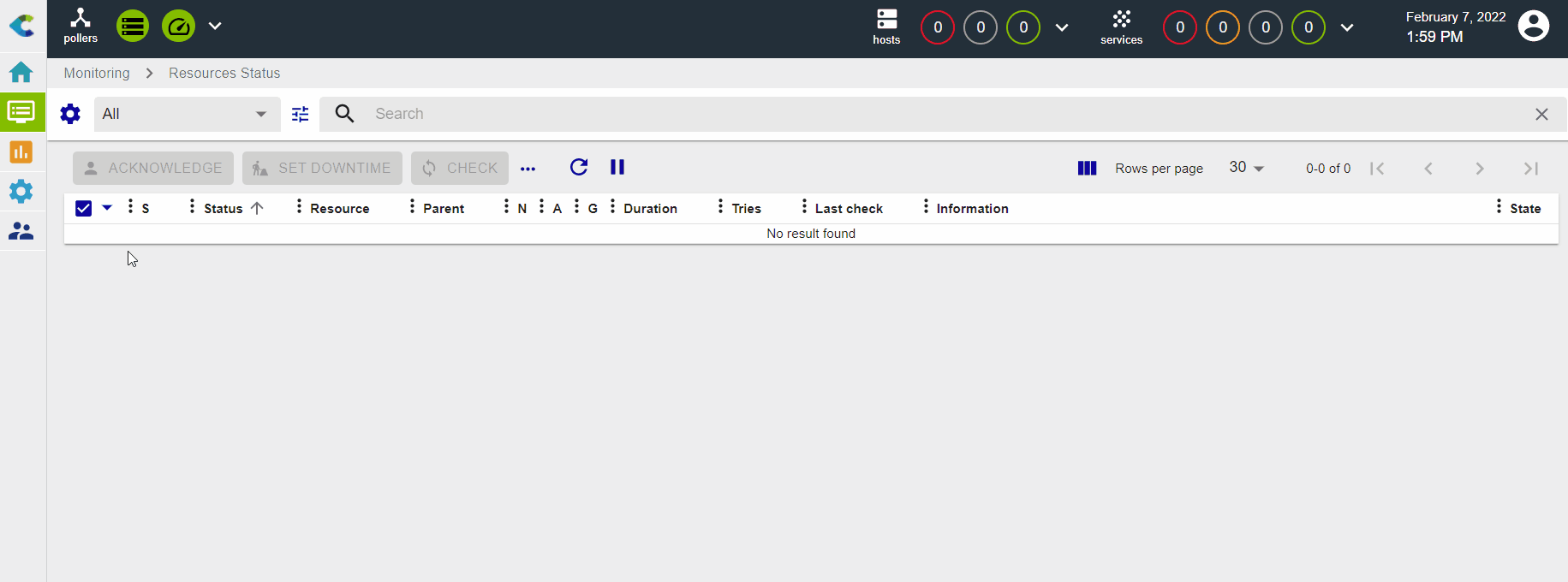Click the pollers icon in top bar
Viewport: 1568px width, 582px height.
pos(80,26)
